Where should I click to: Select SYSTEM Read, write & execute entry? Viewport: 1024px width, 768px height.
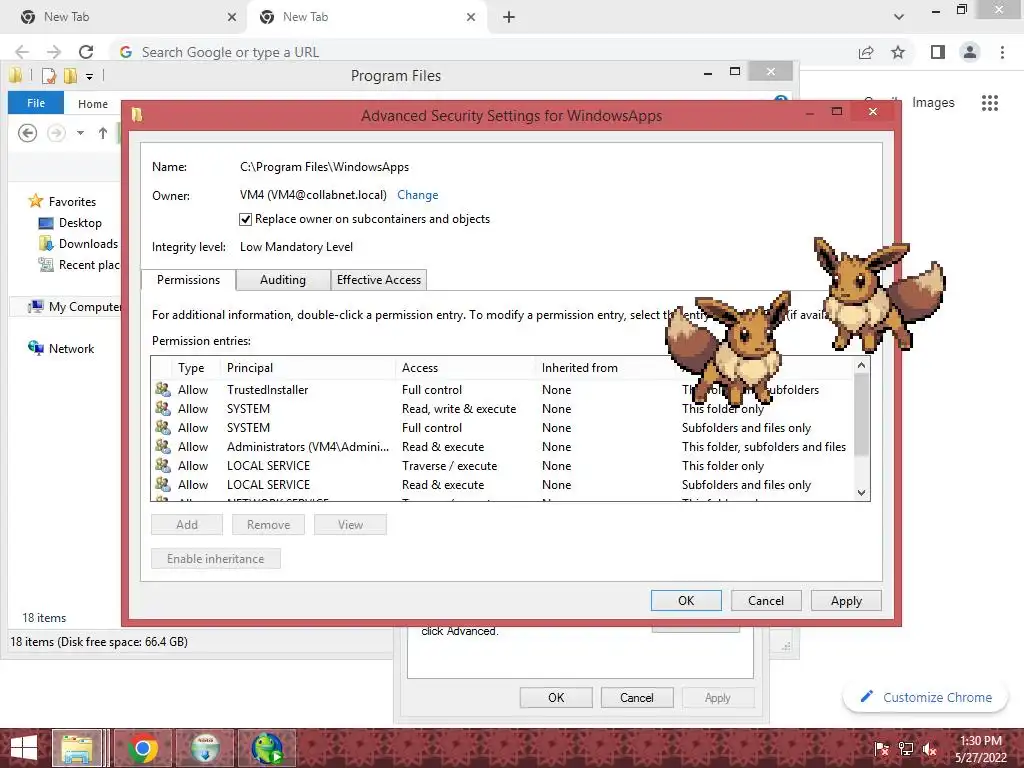coord(503,409)
